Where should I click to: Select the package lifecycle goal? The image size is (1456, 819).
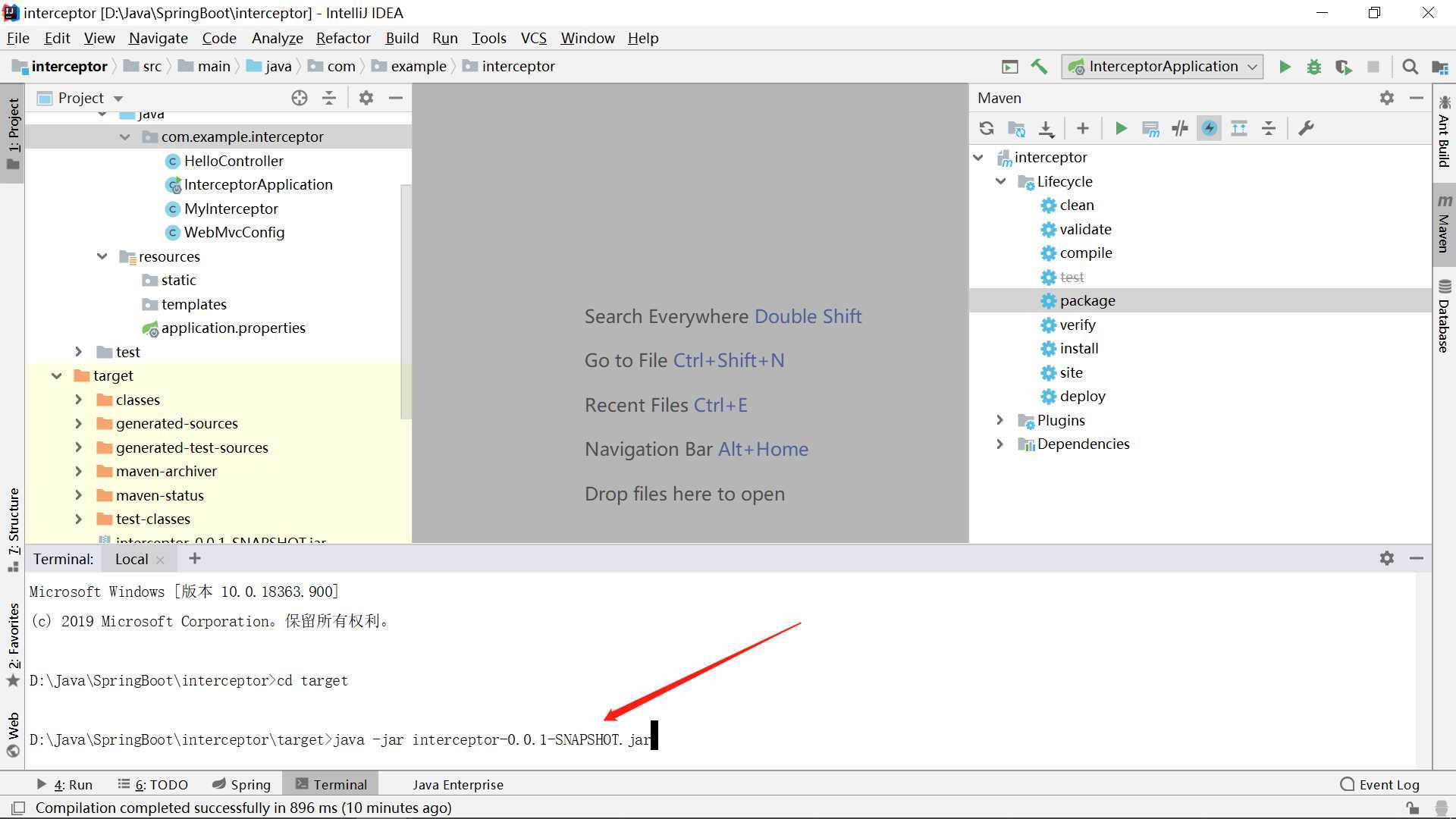click(x=1087, y=301)
